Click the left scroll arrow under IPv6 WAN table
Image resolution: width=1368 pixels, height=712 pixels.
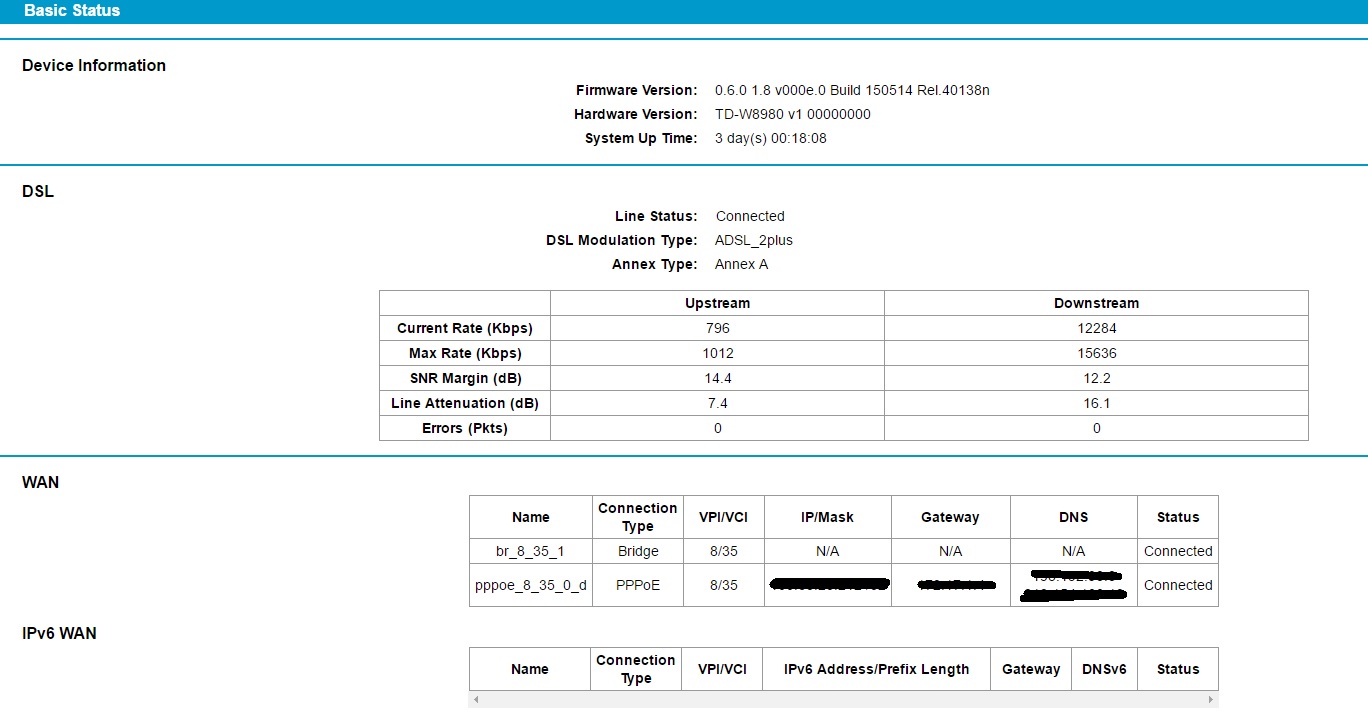tap(476, 700)
